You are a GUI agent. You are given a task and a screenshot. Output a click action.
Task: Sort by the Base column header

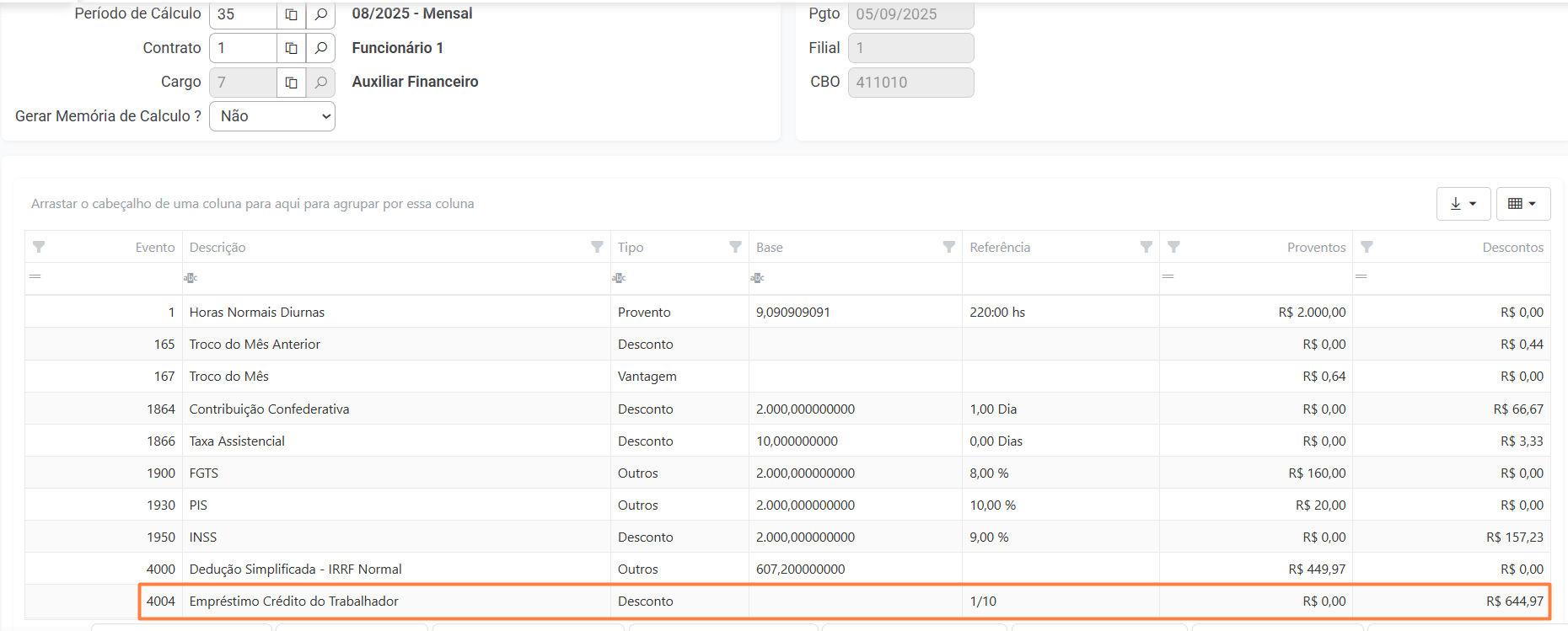pos(770,247)
